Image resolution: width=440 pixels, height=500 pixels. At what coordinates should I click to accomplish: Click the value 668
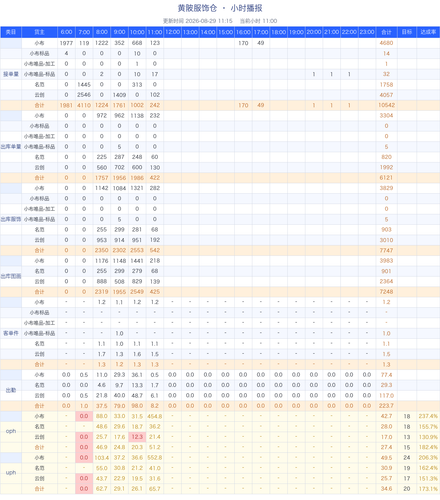[137, 43]
